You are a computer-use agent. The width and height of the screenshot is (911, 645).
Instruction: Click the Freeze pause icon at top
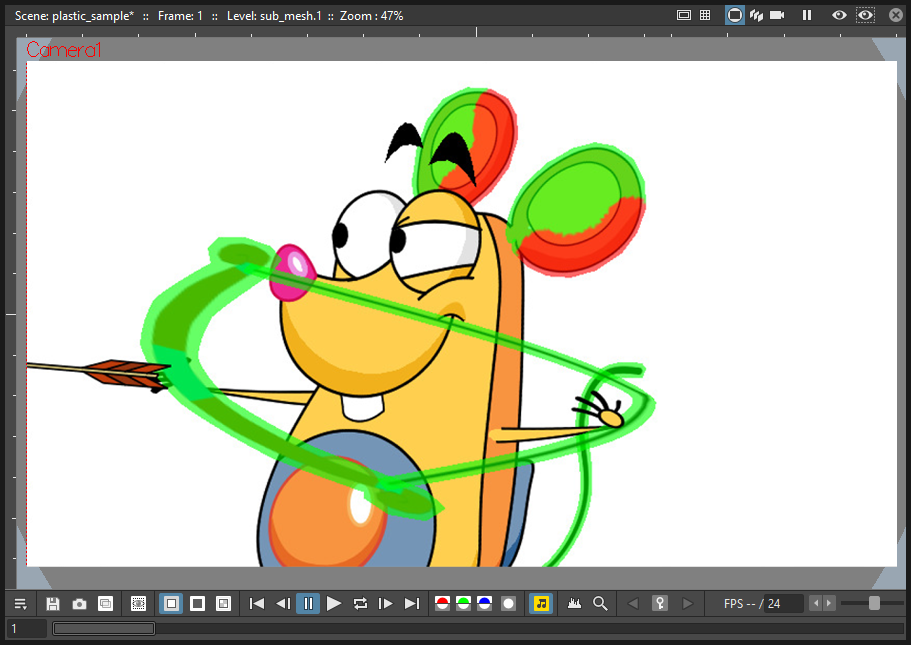click(807, 15)
